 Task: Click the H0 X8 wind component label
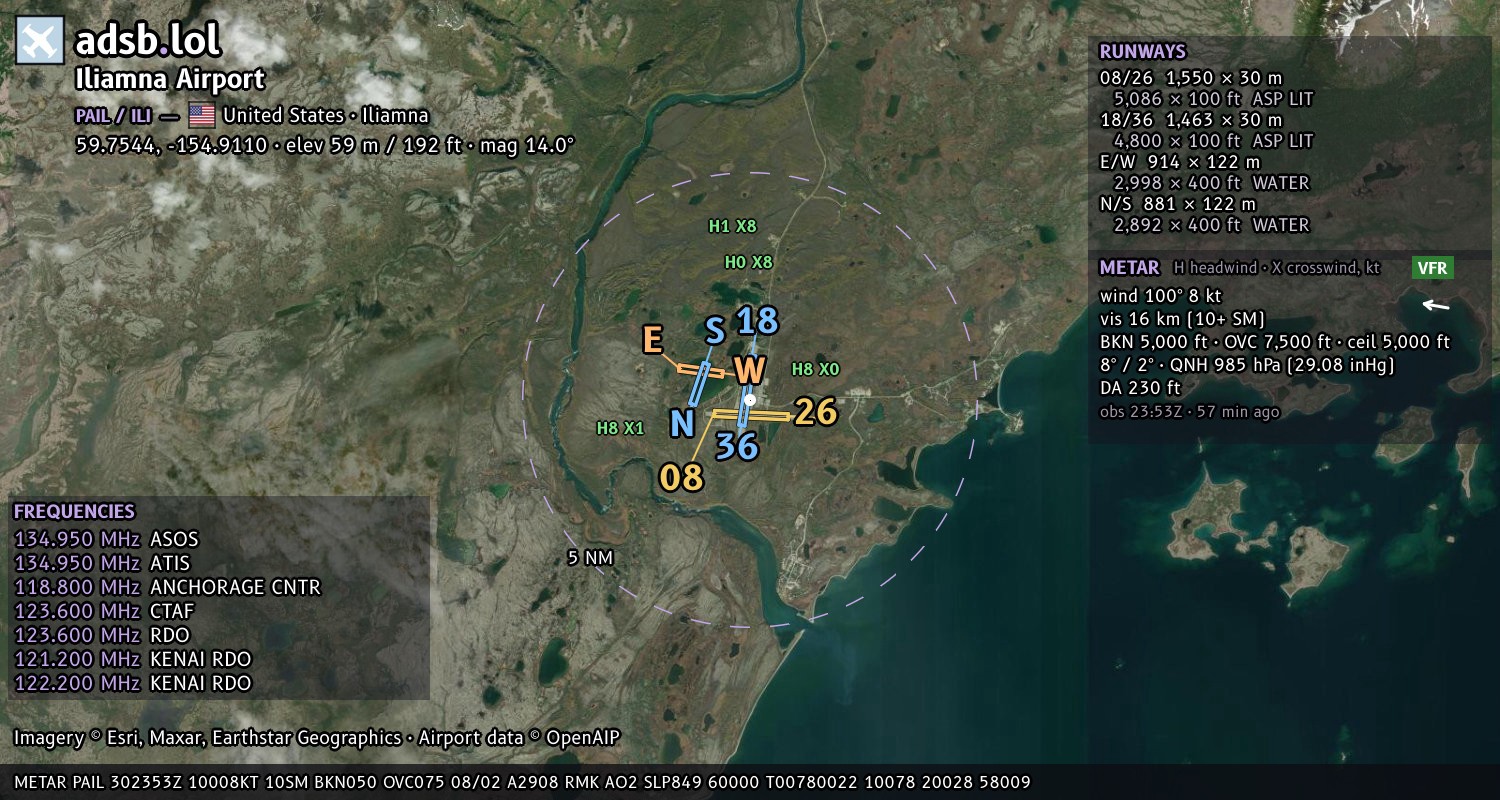[749, 262]
